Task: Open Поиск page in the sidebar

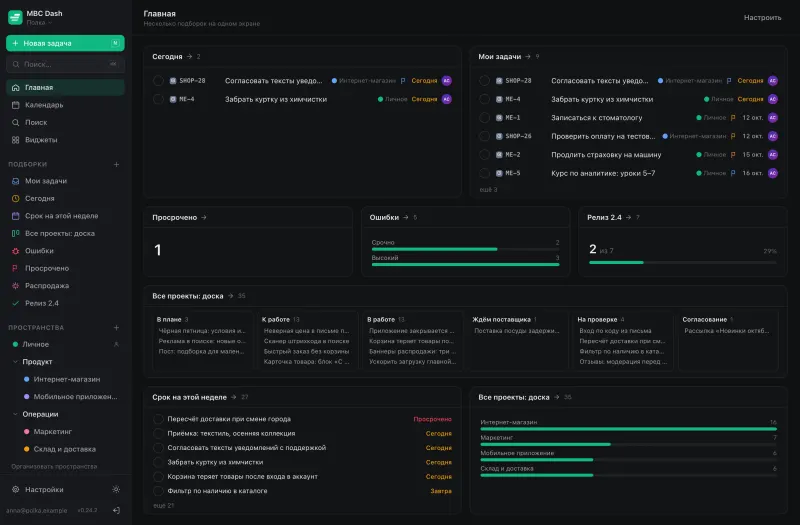Action: click(x=65, y=122)
